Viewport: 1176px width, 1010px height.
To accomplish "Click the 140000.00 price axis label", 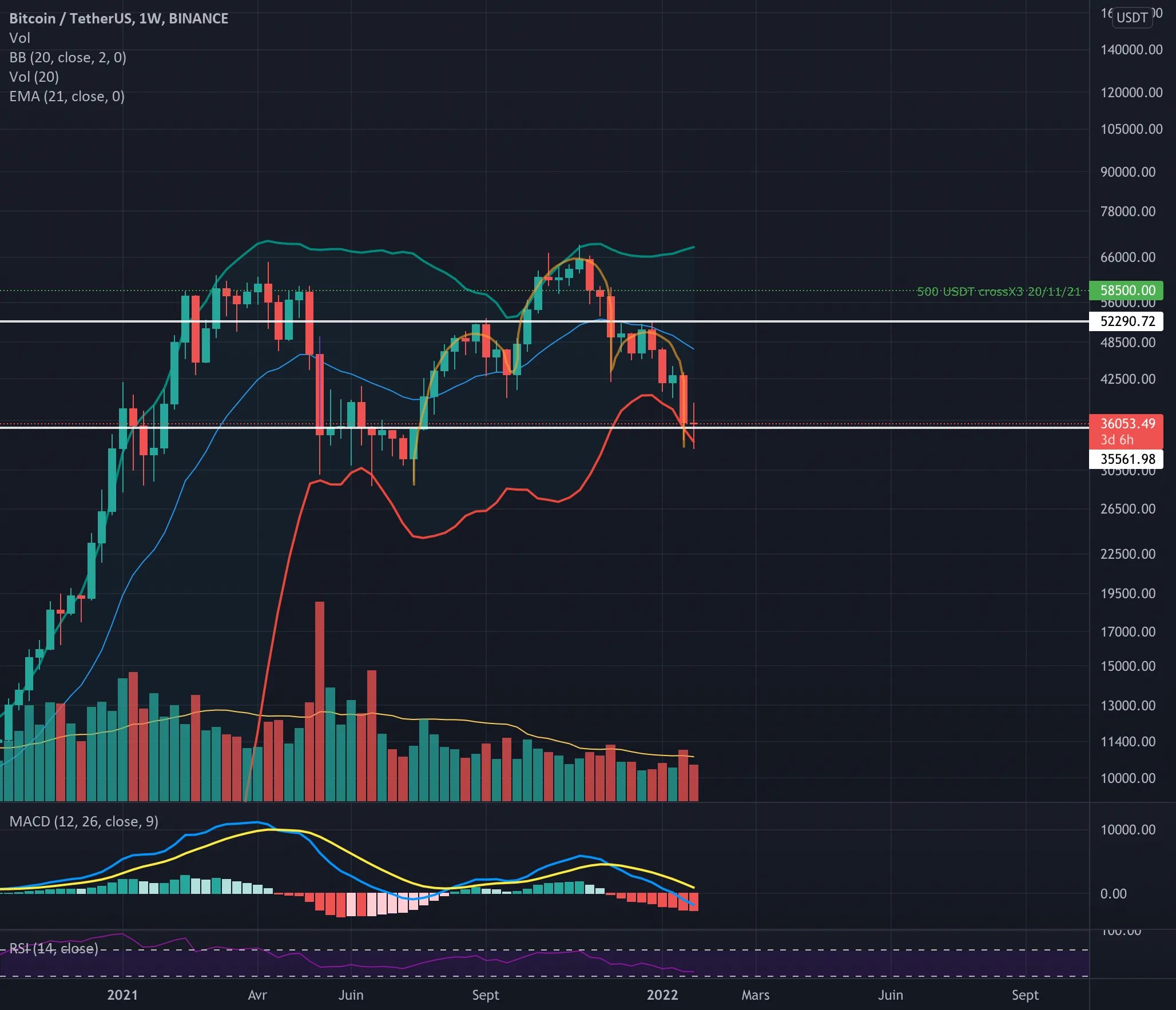I will (x=1131, y=50).
